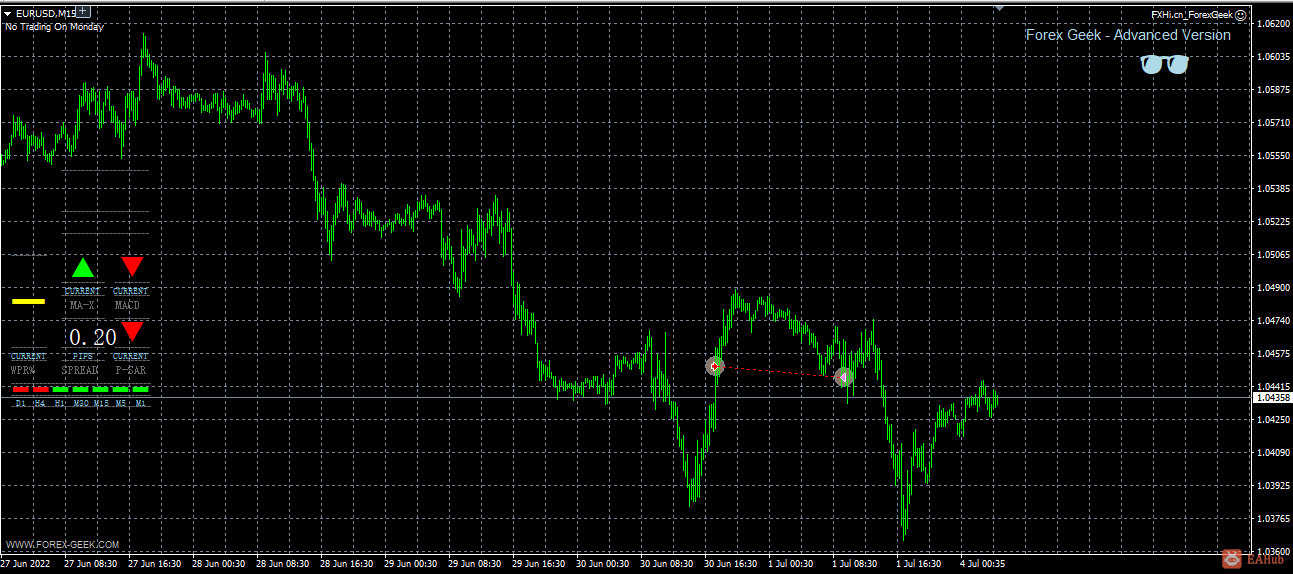The height and width of the screenshot is (574, 1293).
Task: Click the H1 timeframe label
Action: click(60, 403)
